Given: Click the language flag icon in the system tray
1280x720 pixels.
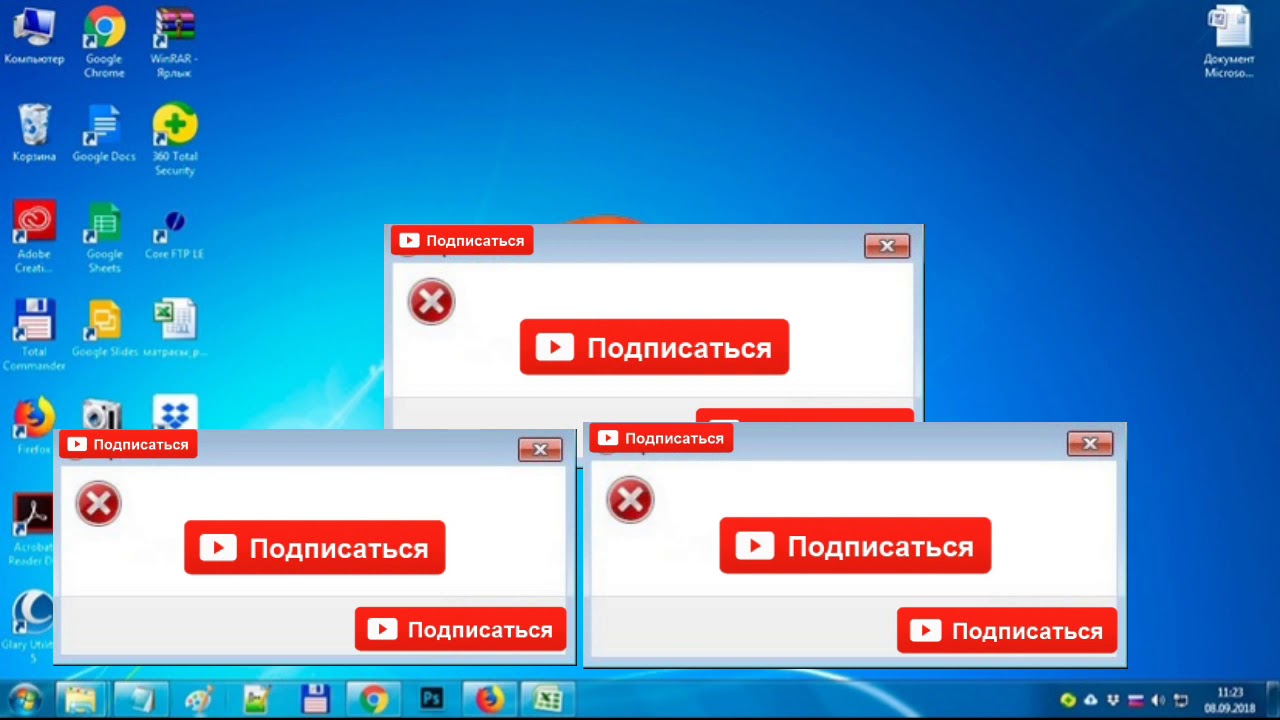Looking at the screenshot, I should click(x=1136, y=700).
